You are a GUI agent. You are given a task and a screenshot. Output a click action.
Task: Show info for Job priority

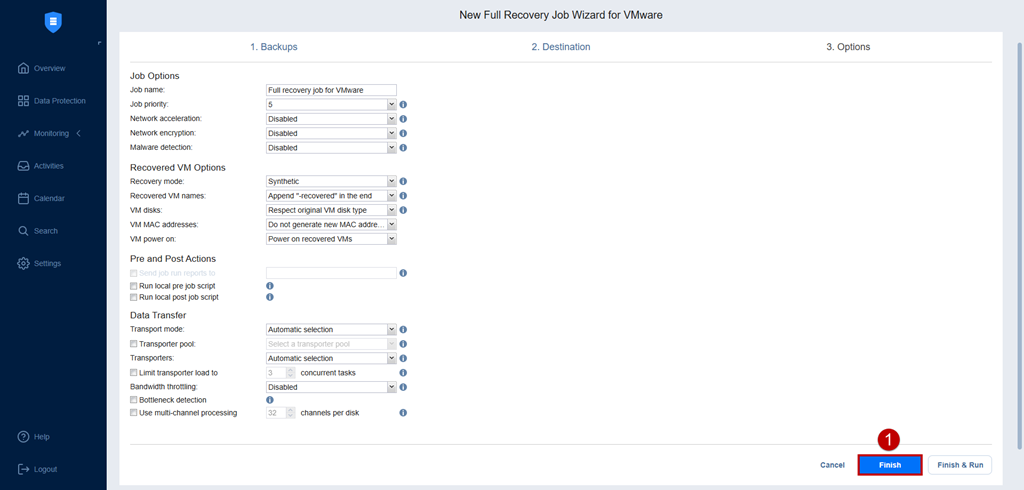[403, 105]
